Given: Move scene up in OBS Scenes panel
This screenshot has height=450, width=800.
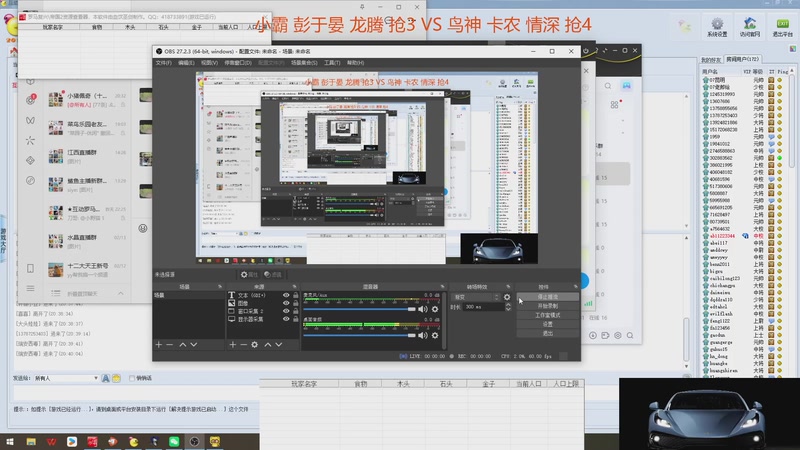Looking at the screenshot, I should 183,345.
